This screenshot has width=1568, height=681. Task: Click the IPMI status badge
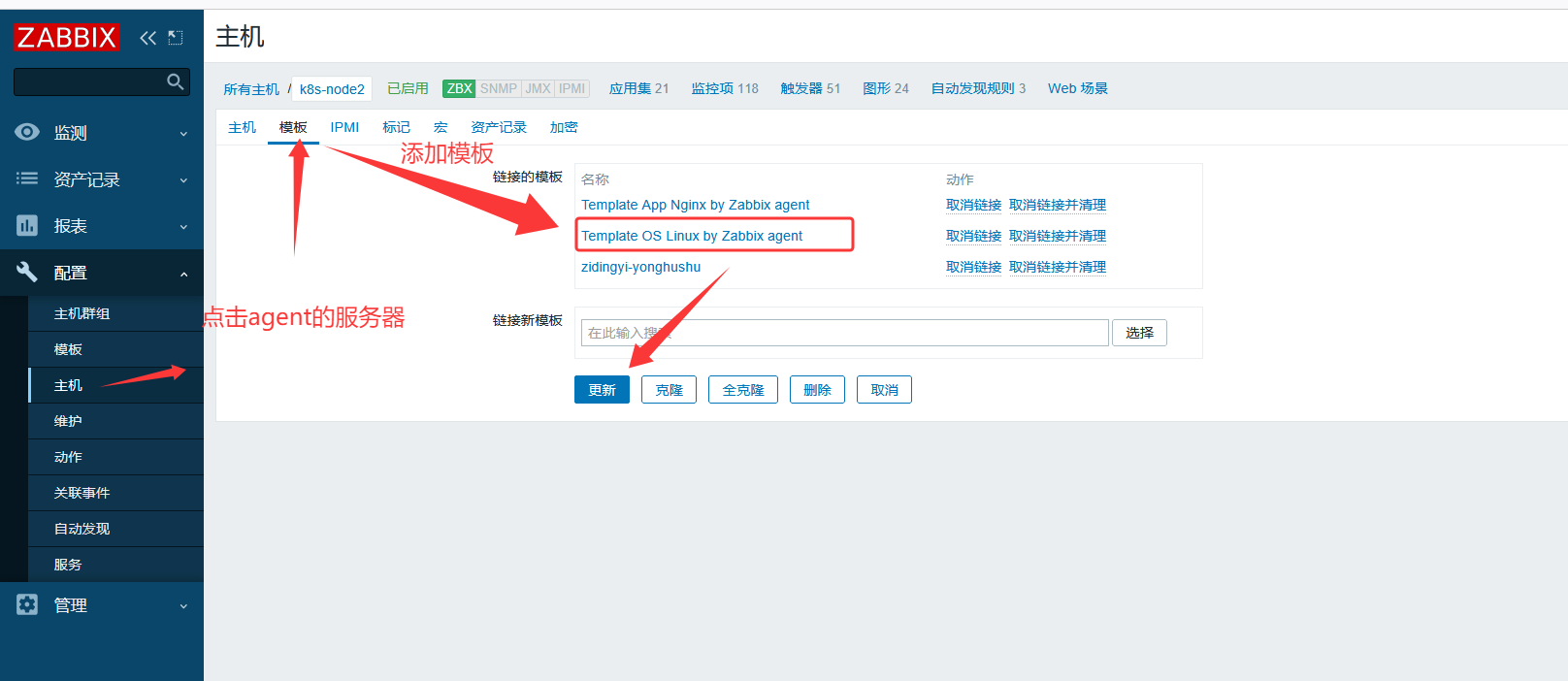[x=572, y=88]
